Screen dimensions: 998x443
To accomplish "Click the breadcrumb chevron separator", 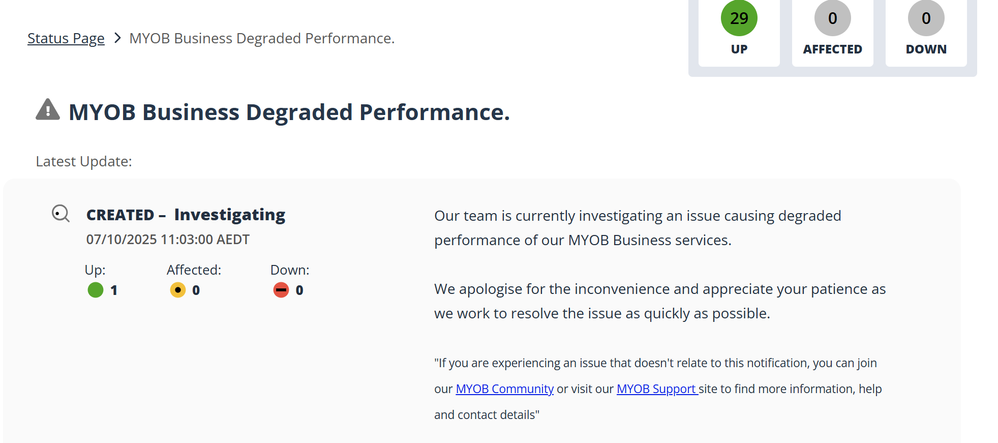I will (118, 39).
